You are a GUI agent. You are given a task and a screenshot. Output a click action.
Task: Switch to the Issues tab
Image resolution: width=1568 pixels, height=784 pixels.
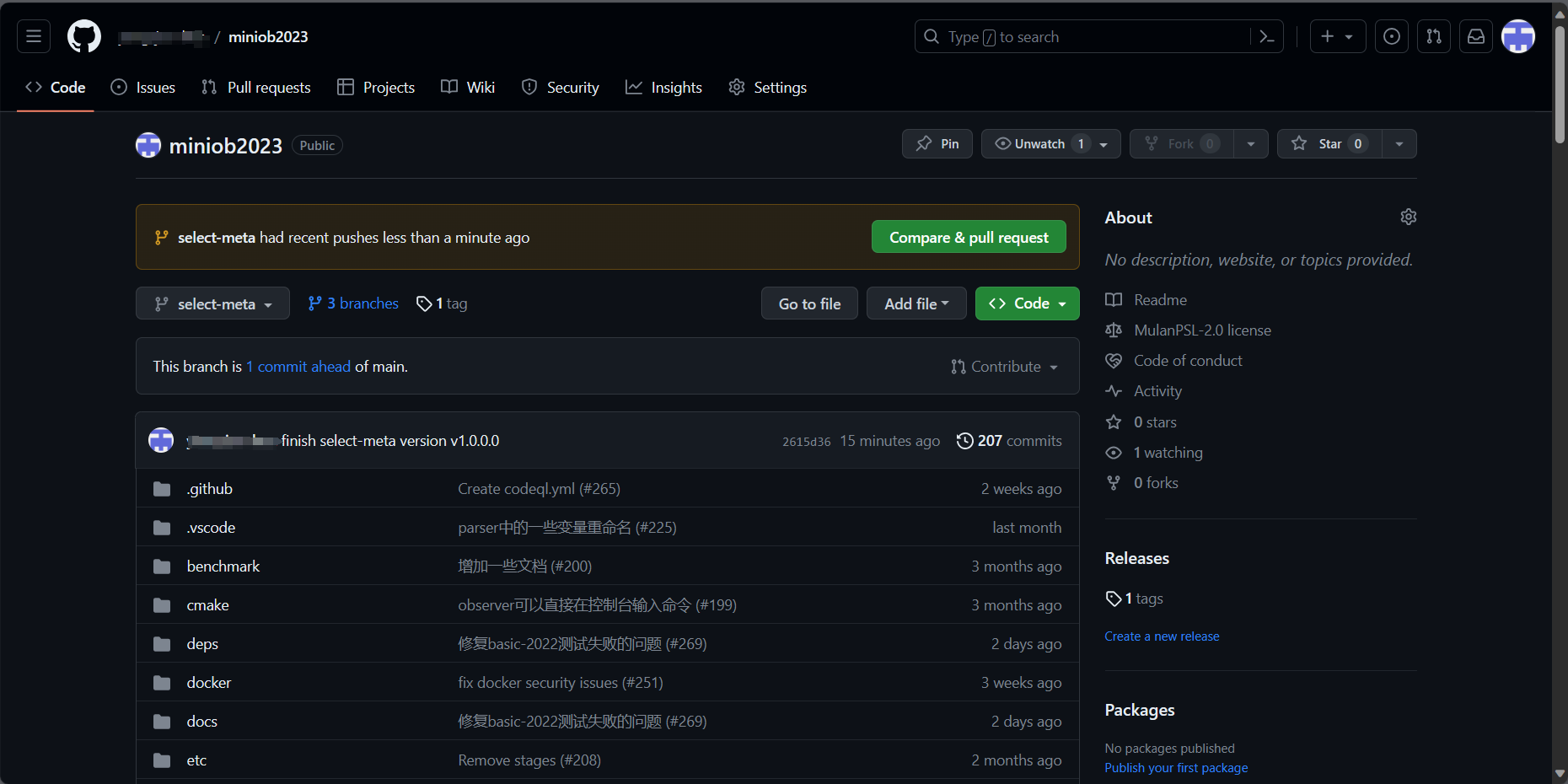point(143,87)
